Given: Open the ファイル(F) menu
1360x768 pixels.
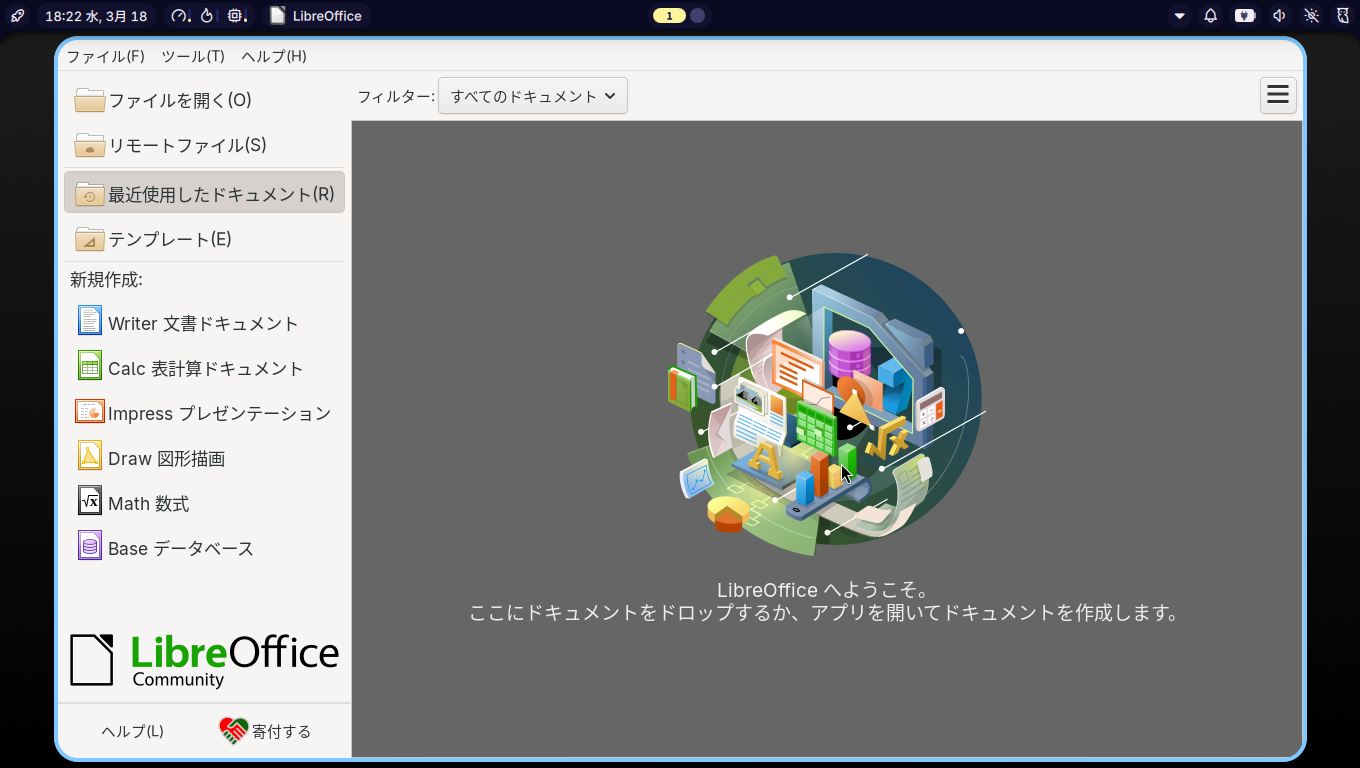Looking at the screenshot, I should pyautogui.click(x=105, y=56).
